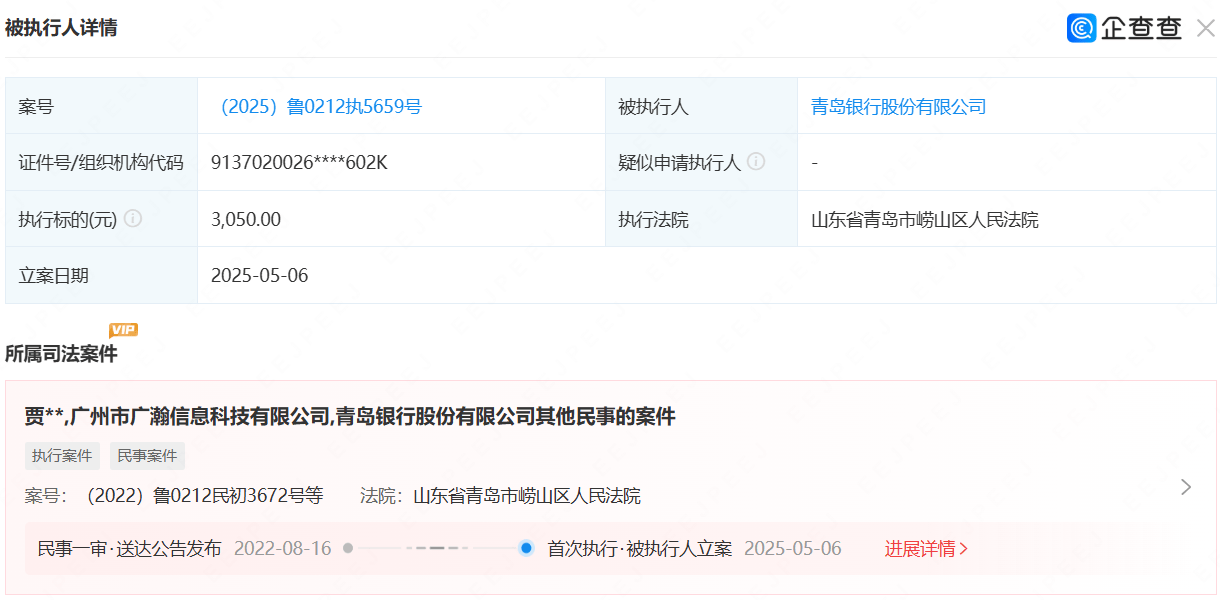
Task: Click the blue 首次执行 timeline dot
Action: 527,548
